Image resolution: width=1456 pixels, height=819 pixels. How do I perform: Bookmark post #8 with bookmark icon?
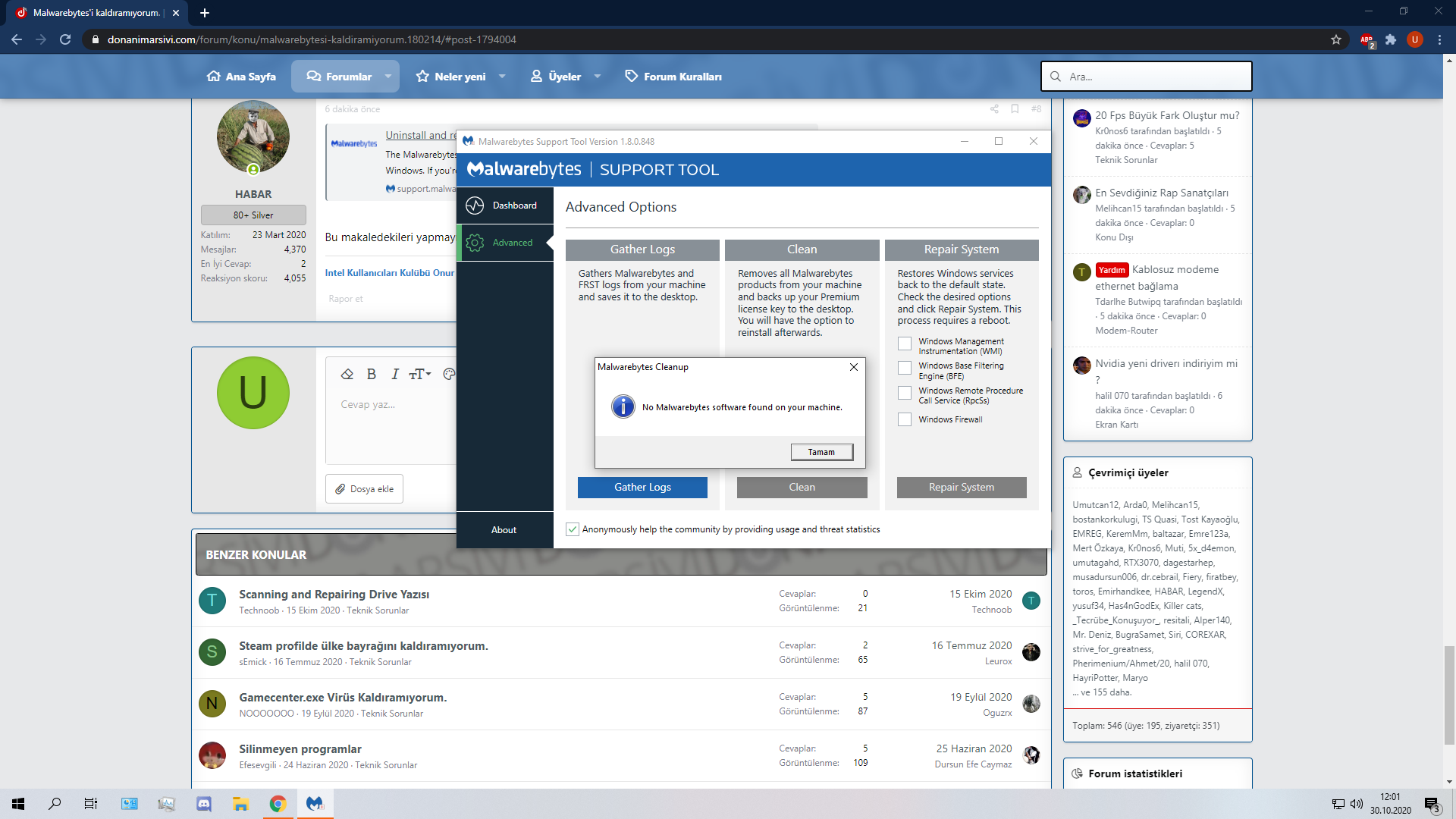[1015, 109]
